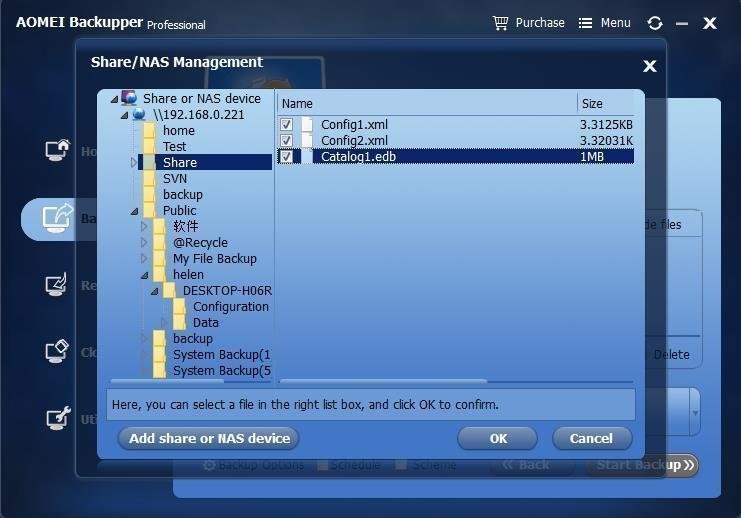Click the Config2.xml file icon
Image resolution: width=741 pixels, height=518 pixels.
(307, 140)
